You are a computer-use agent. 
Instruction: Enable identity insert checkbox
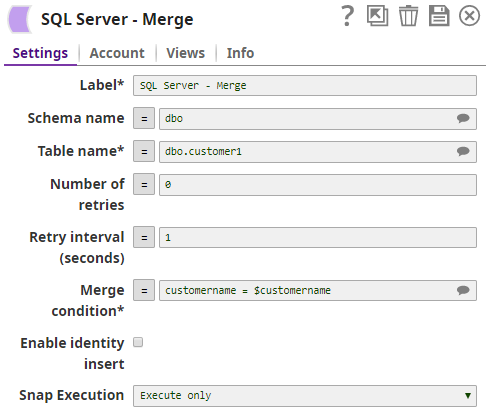click(x=138, y=342)
